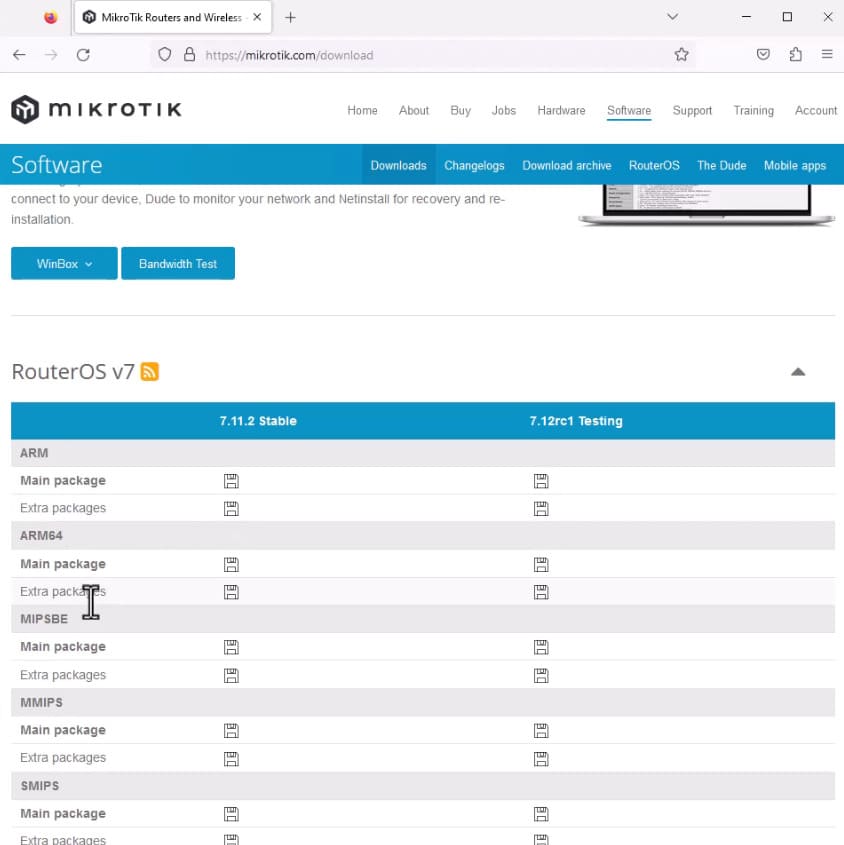The image size is (844, 845).
Task: Click the ARM64 section heading
Action: (x=41, y=536)
